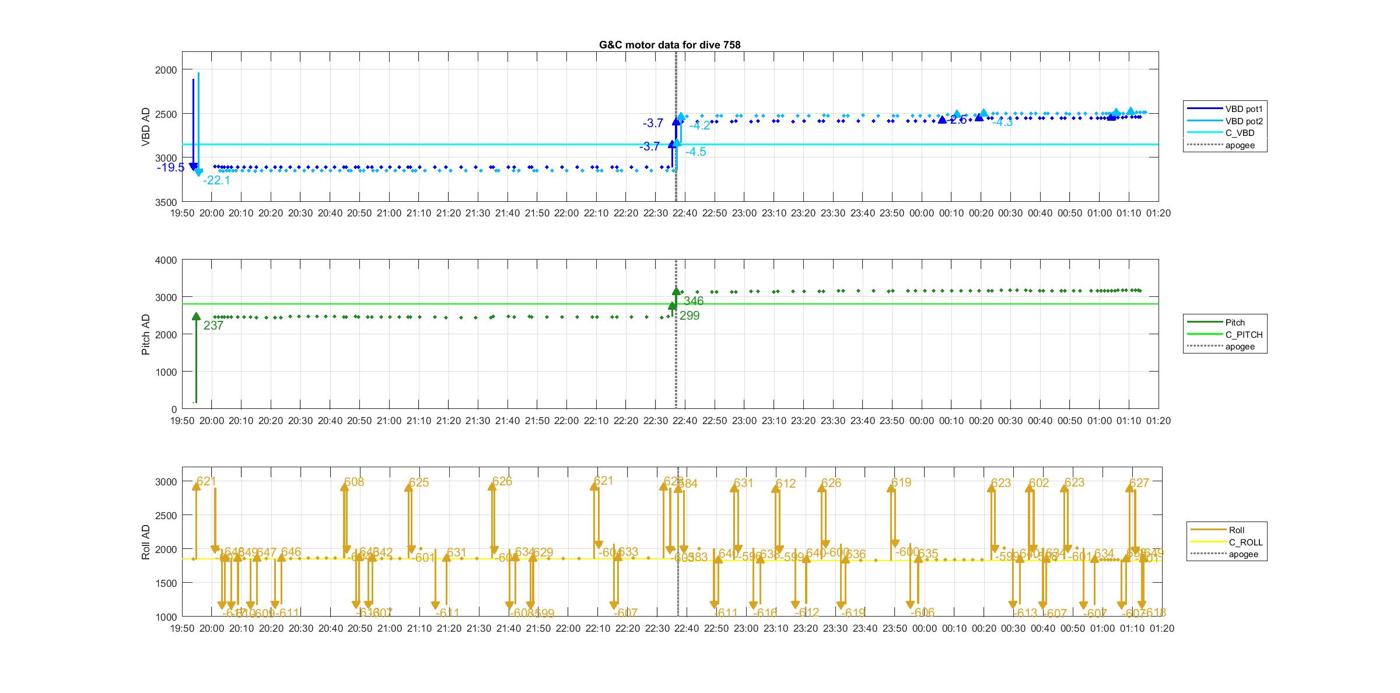Viewport: 1400px width, 693px height.
Task: Click the '619' roll annotation
Action: [x=901, y=483]
